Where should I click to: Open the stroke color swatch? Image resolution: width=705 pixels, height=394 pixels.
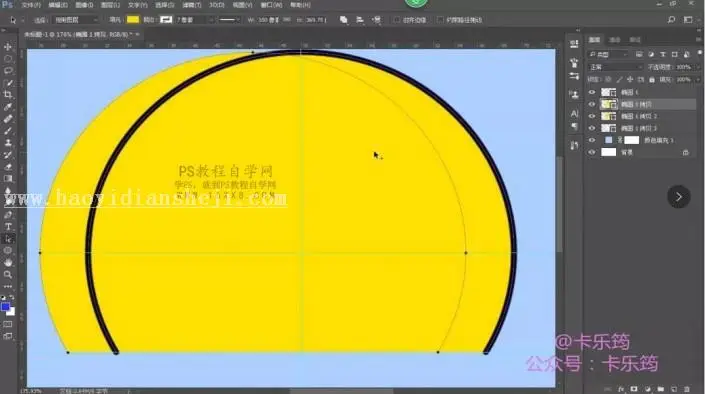click(166, 19)
